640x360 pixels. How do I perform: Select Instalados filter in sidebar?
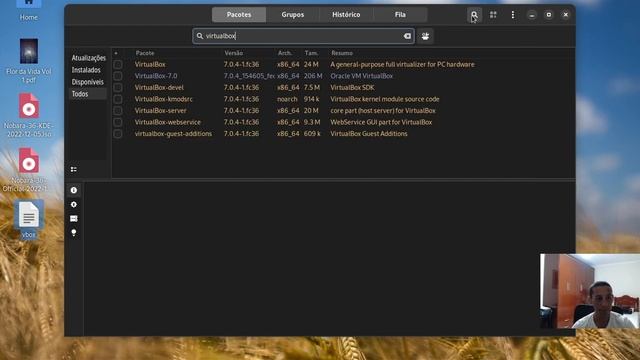tap(86, 70)
